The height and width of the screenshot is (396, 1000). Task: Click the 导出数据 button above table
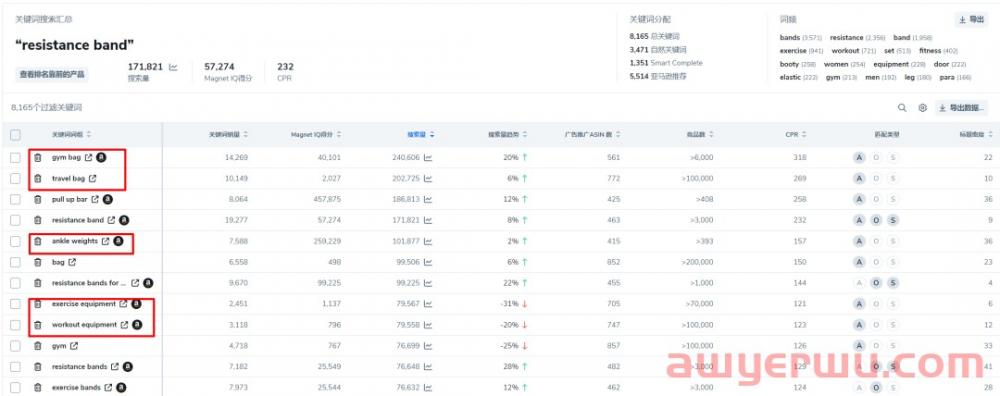point(962,108)
